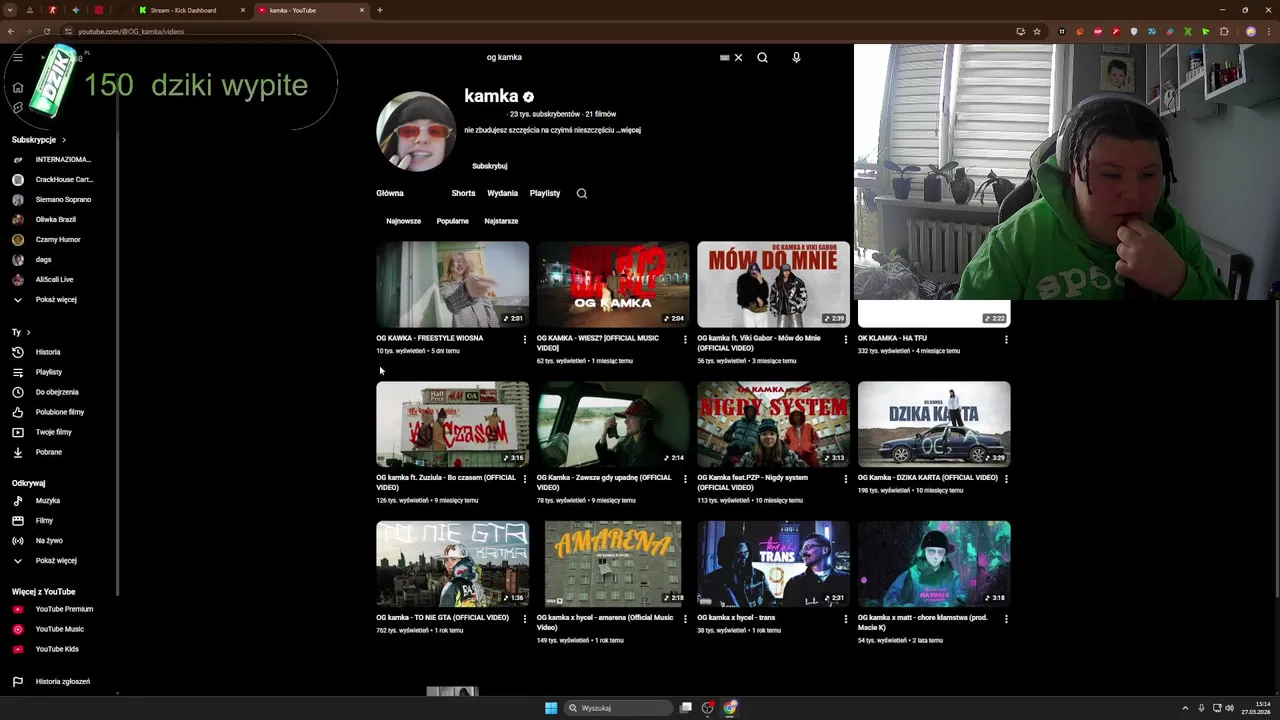Screen dimensions: 1280x720
Task: Open YouTube Kids in sidebar
Action: [x=56, y=649]
